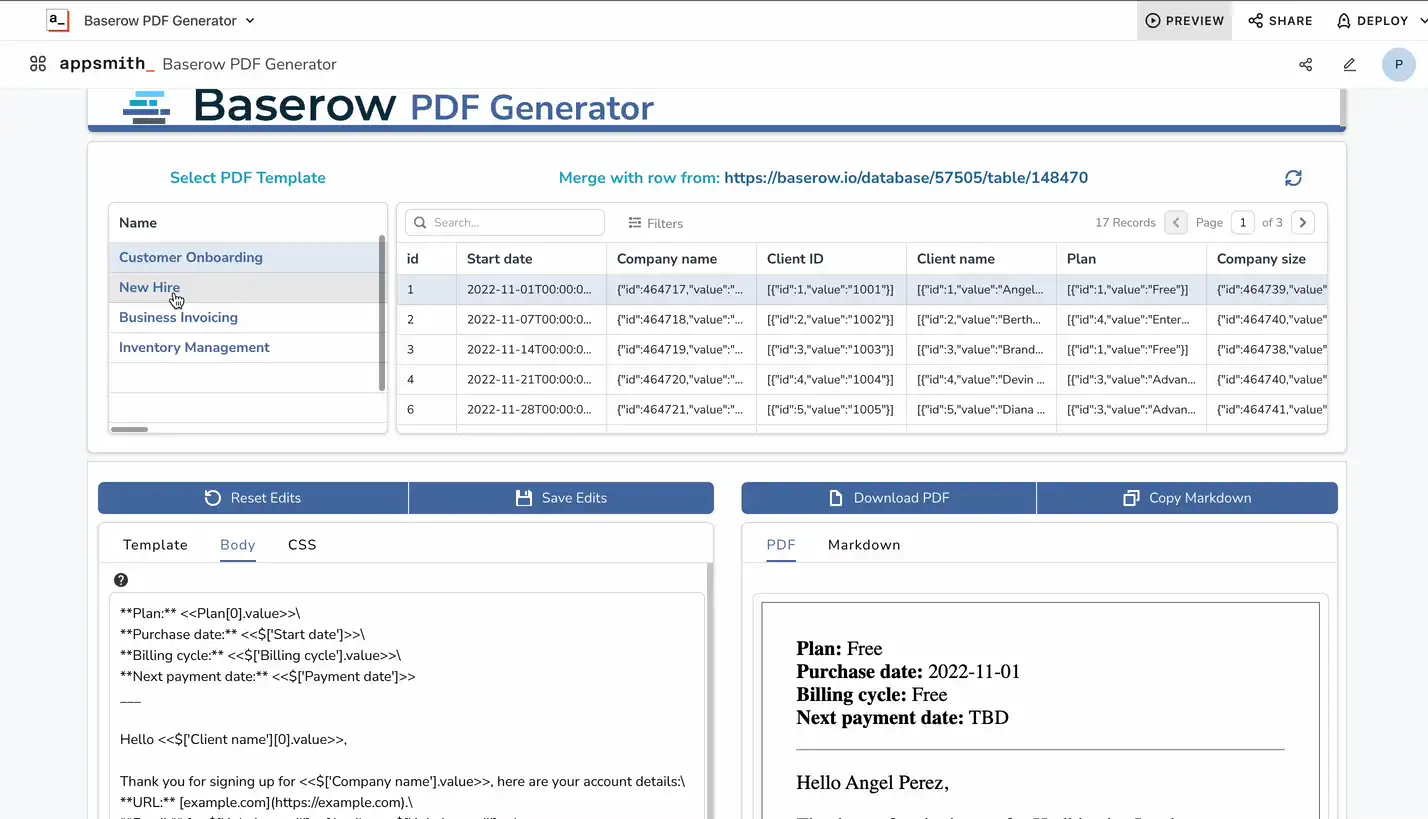Switch to the Markdown tab
The width and height of the screenshot is (1428, 819).
pos(864,545)
